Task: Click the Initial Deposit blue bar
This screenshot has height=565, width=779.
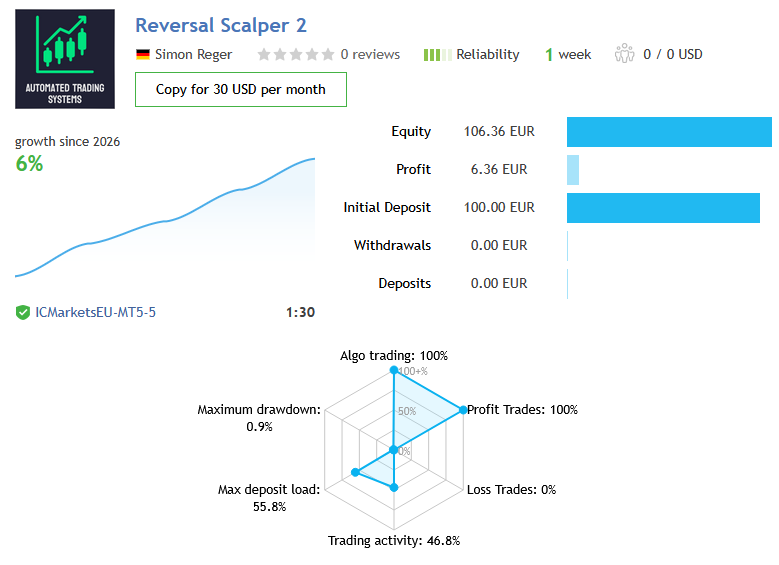Action: click(663, 208)
